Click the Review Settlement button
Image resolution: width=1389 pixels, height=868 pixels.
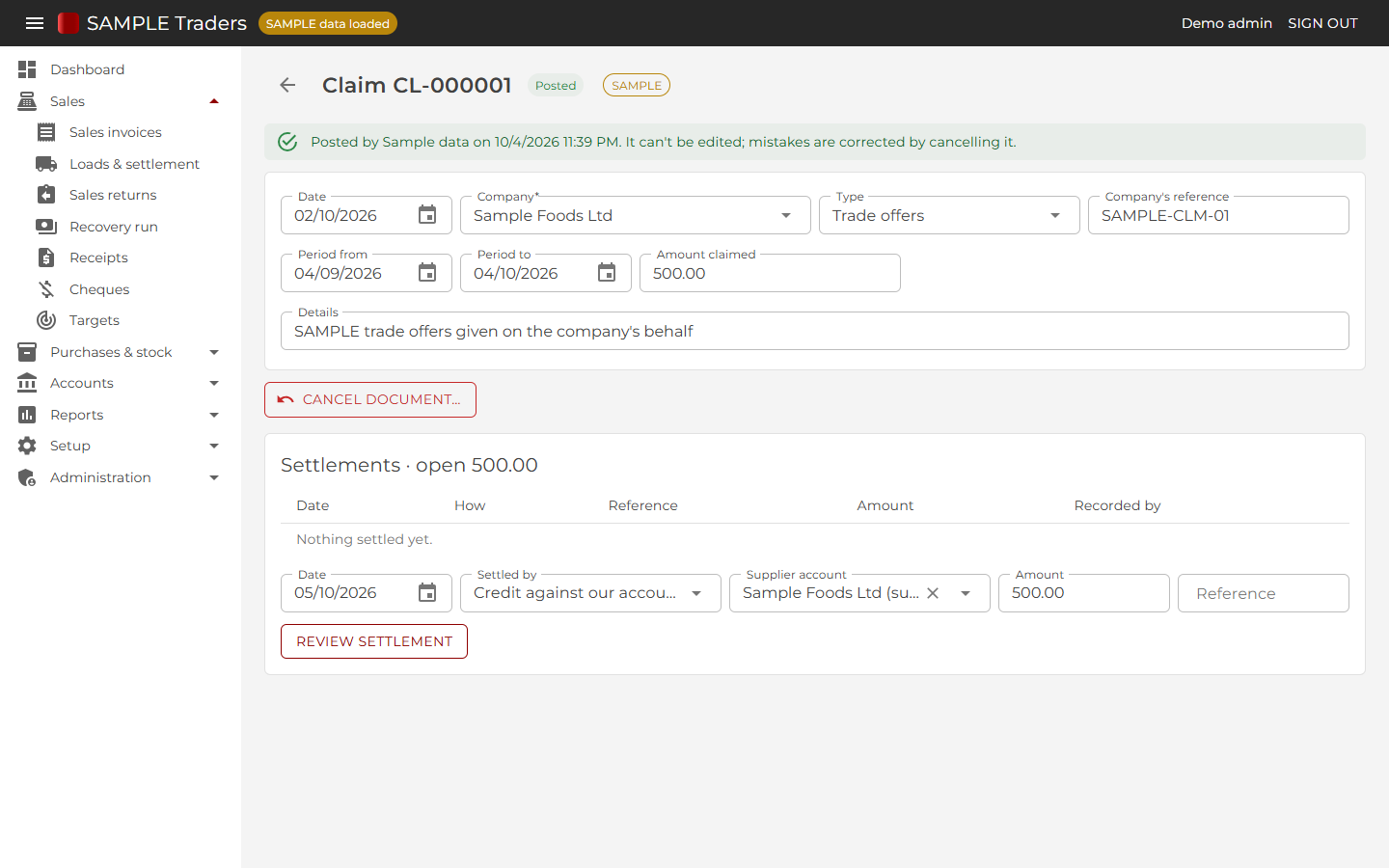pyautogui.click(x=374, y=641)
